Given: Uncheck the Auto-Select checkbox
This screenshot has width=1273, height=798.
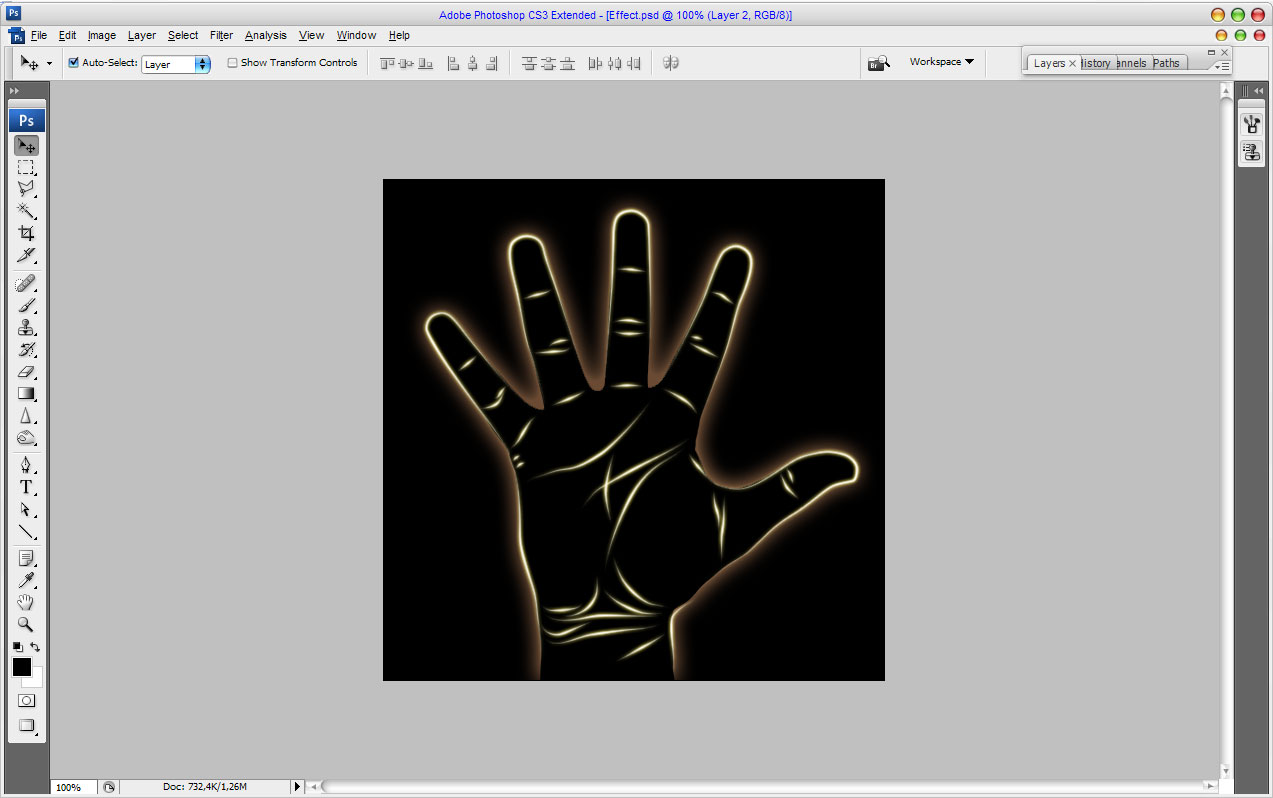Looking at the screenshot, I should point(73,63).
